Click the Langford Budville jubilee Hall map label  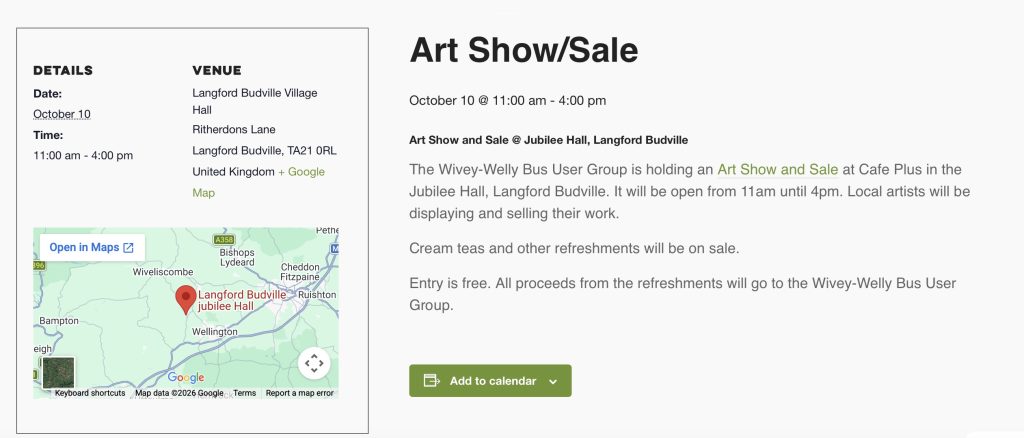(x=242, y=300)
